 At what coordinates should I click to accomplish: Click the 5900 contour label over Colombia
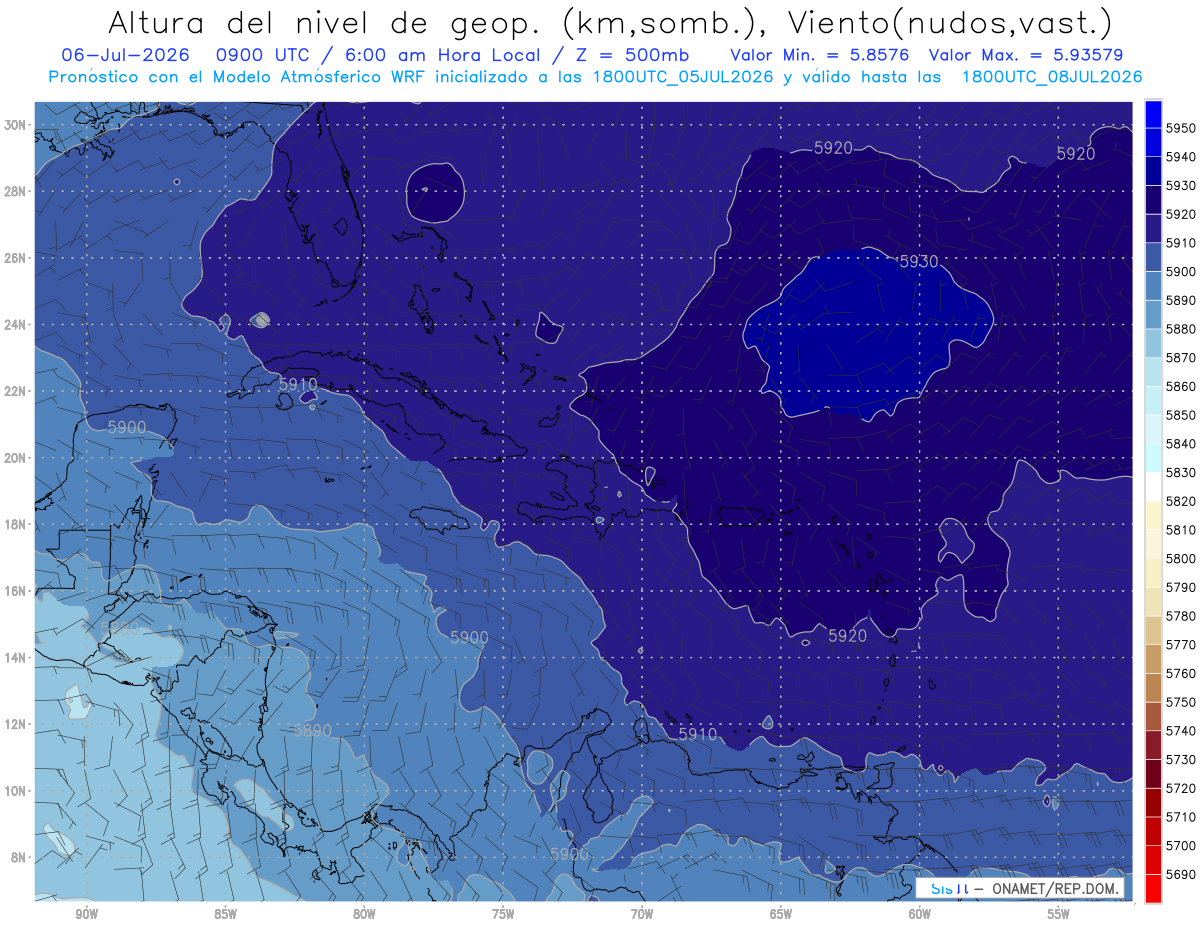[x=569, y=854]
